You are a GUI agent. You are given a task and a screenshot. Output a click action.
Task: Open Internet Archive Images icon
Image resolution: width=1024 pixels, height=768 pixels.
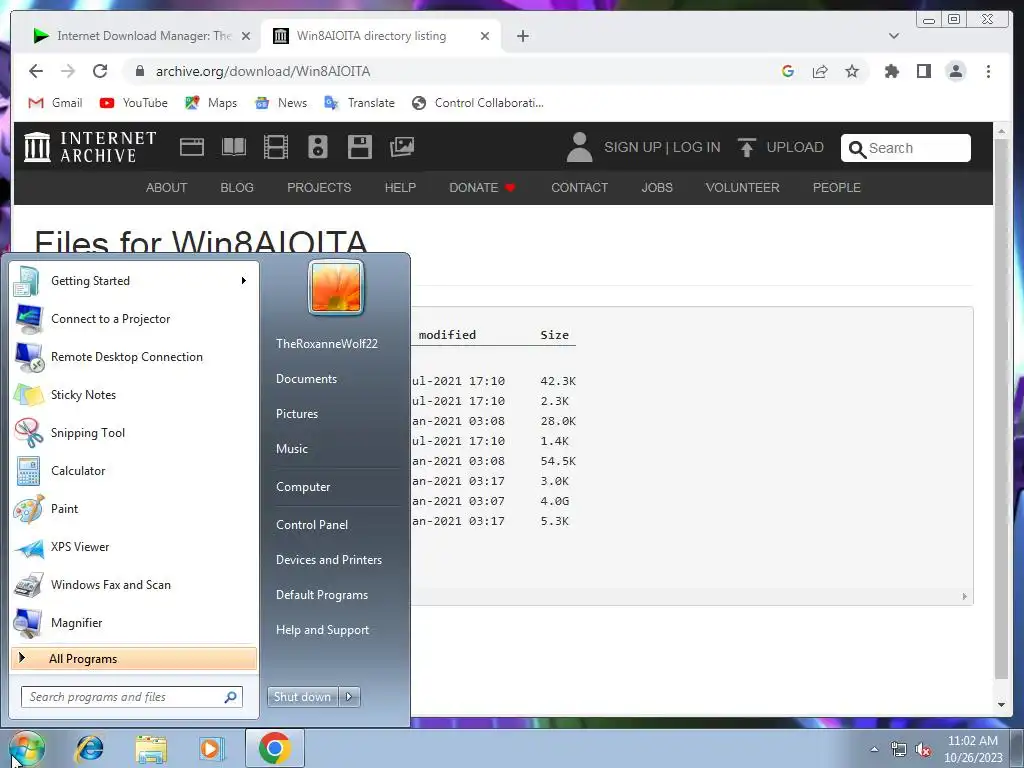[x=402, y=147]
